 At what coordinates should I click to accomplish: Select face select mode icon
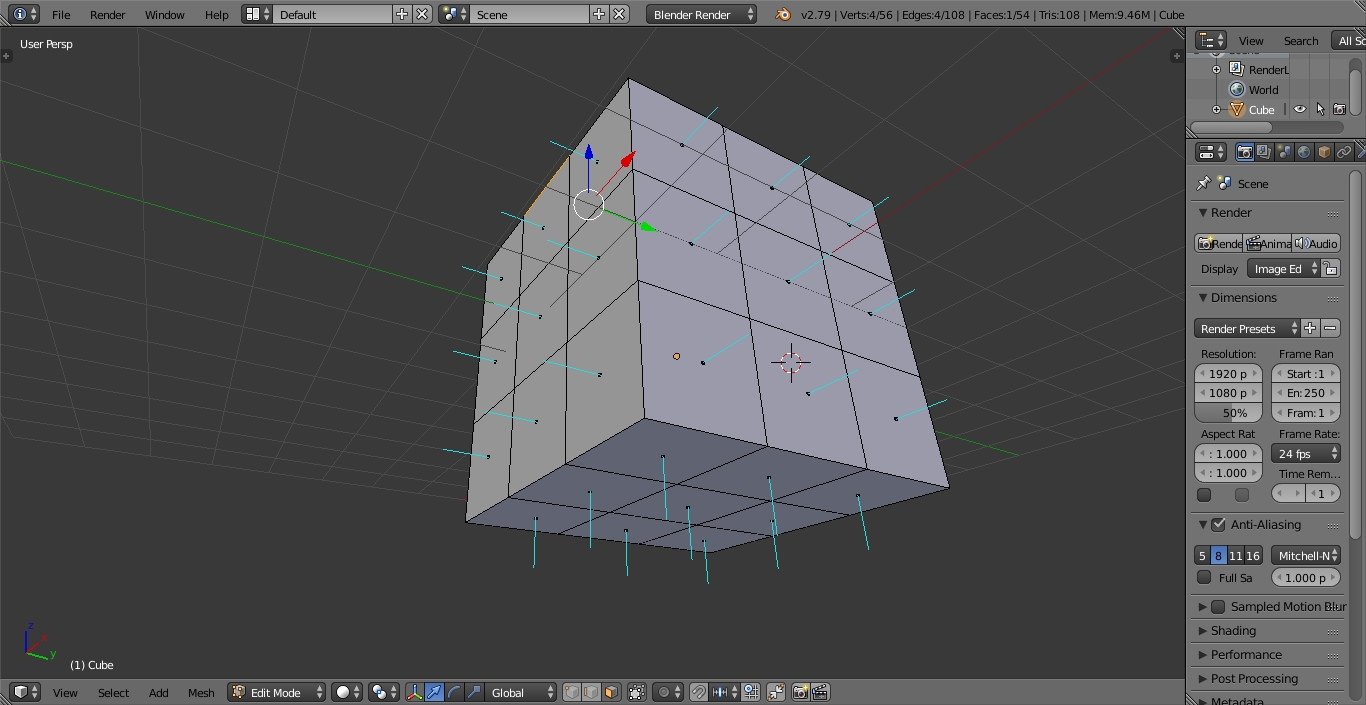pos(611,692)
